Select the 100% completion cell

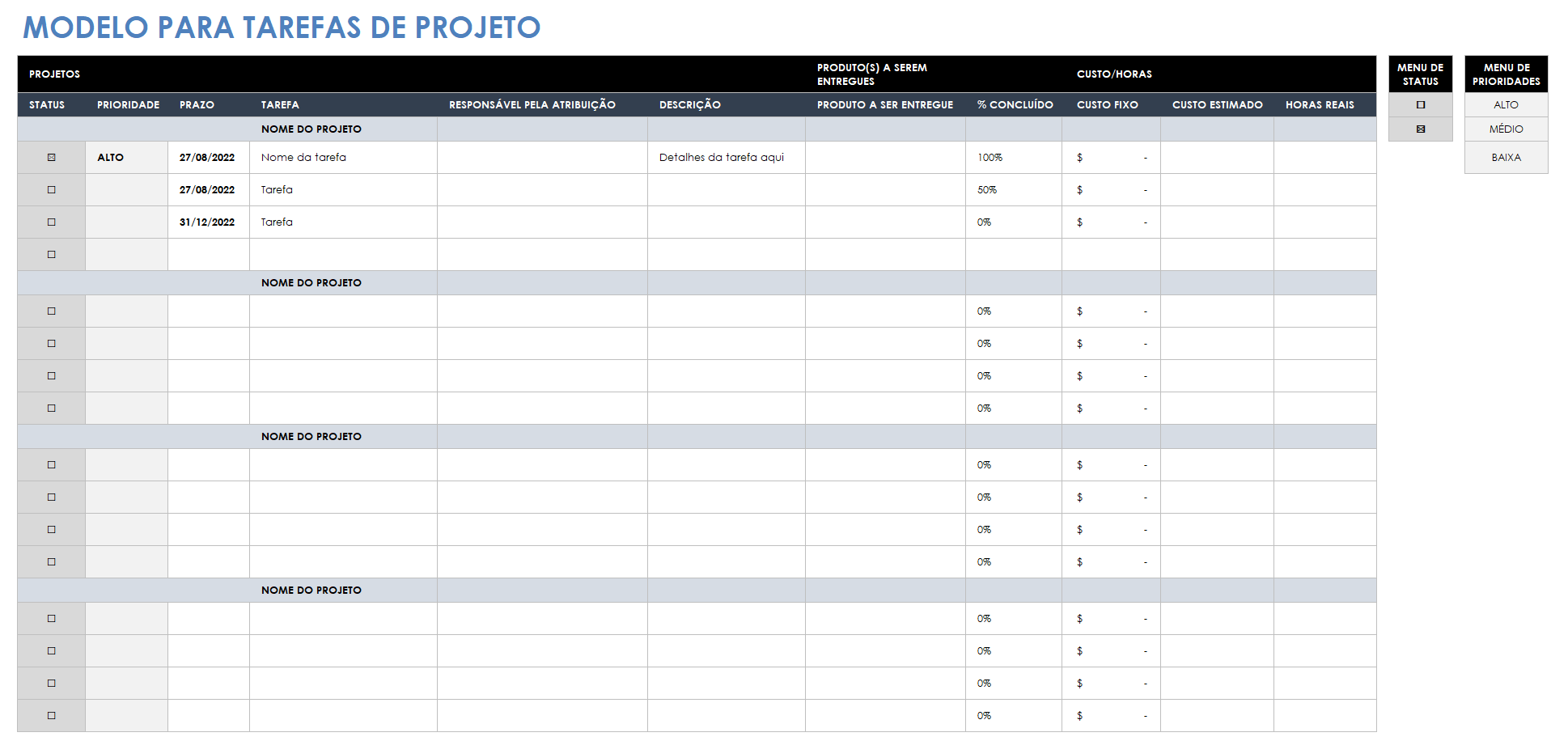1014,158
